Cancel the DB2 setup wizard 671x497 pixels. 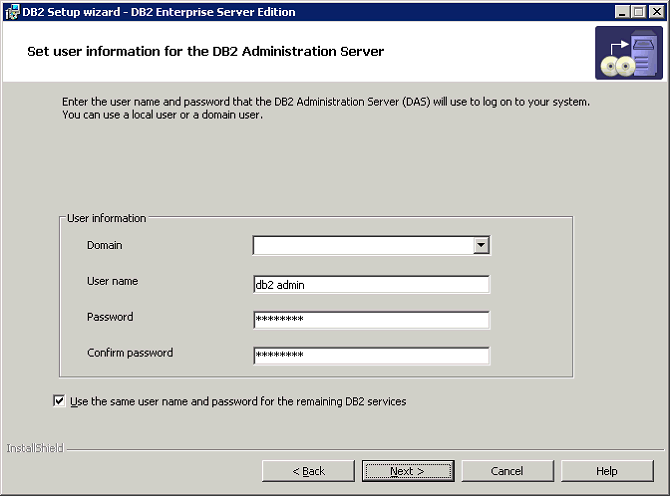tap(508, 471)
